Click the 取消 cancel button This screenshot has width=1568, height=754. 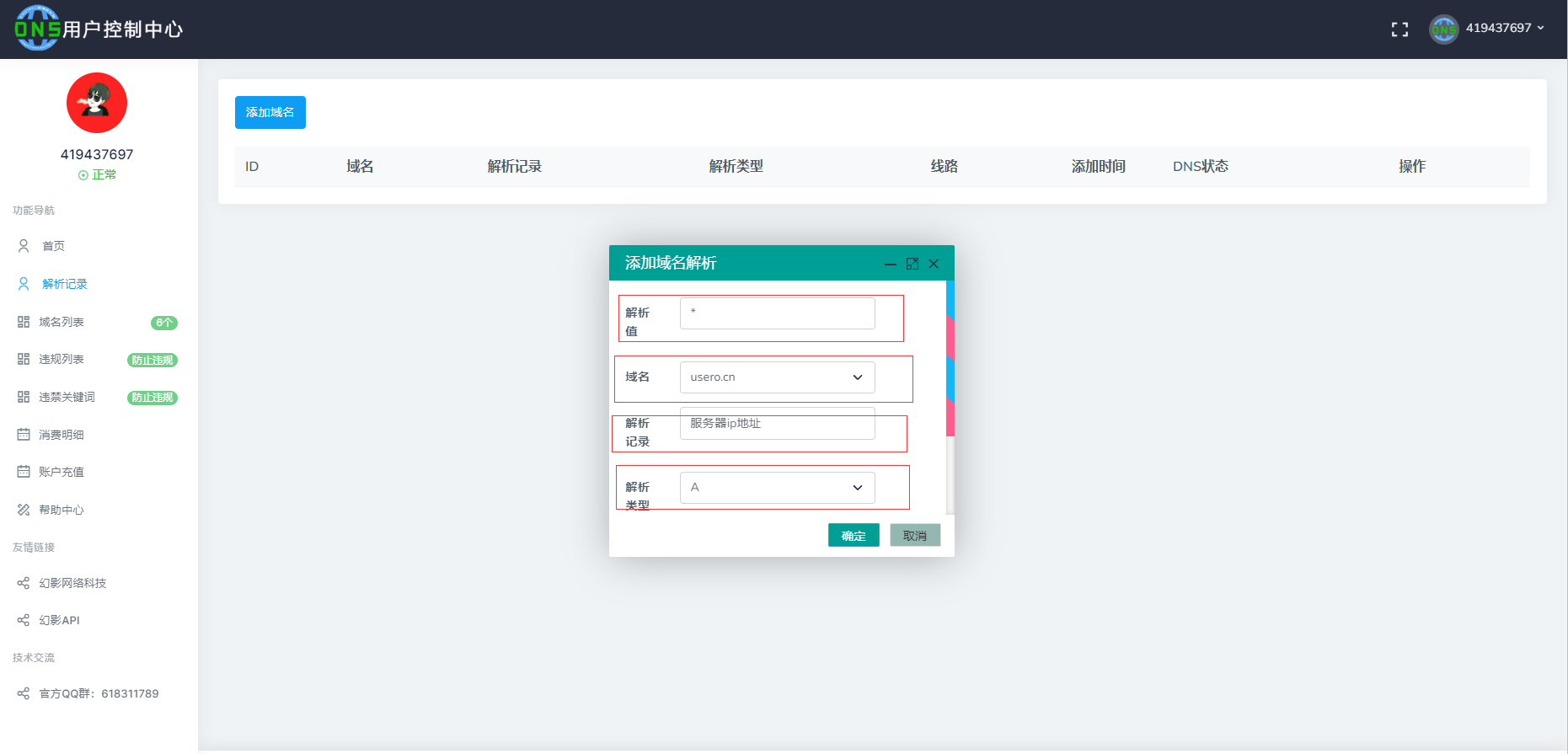coord(915,536)
